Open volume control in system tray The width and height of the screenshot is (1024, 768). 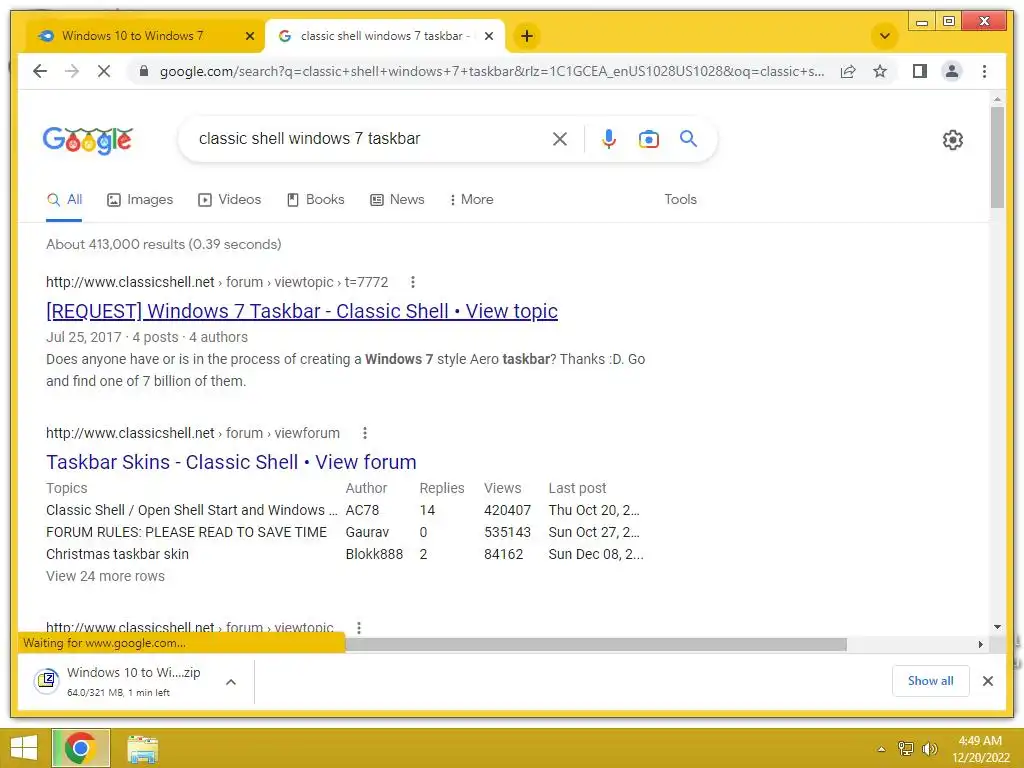(929, 749)
